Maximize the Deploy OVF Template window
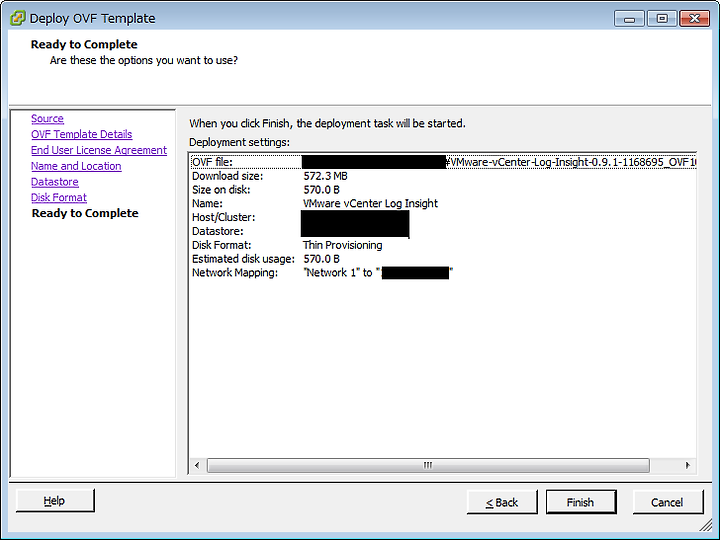 tap(662, 19)
